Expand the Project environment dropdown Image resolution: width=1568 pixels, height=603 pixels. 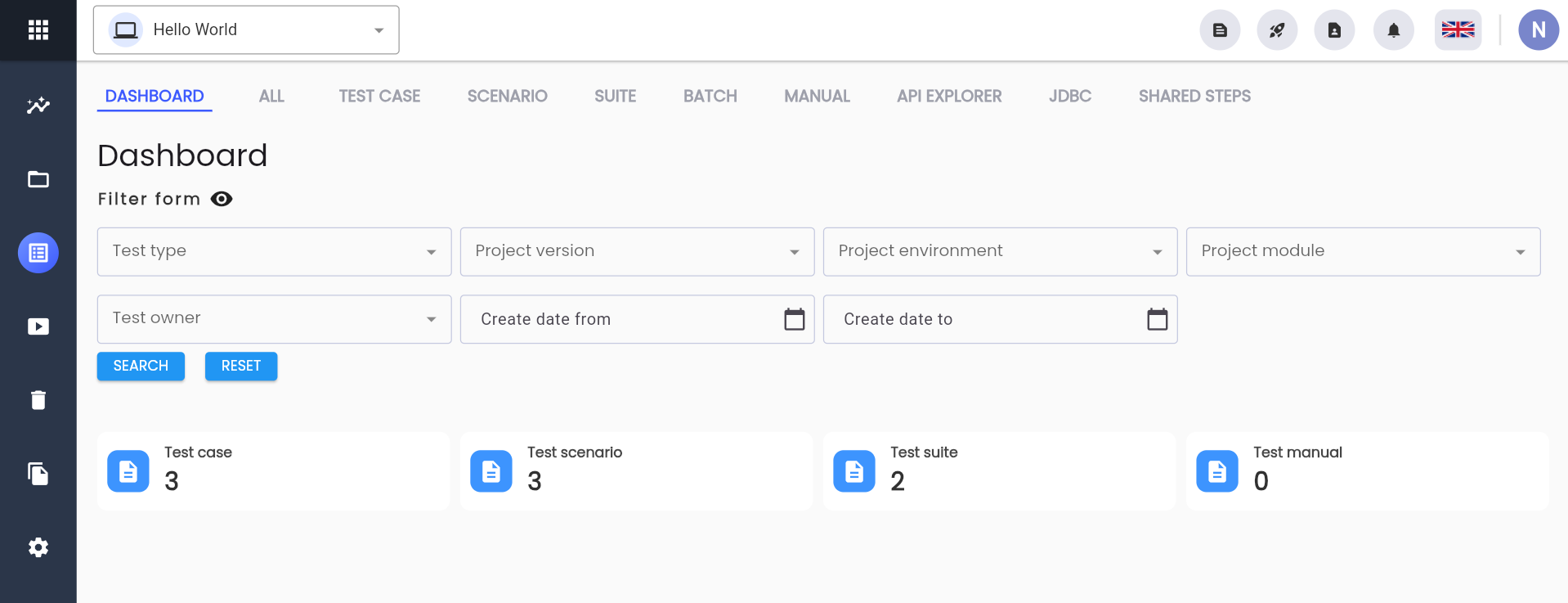[1000, 252]
